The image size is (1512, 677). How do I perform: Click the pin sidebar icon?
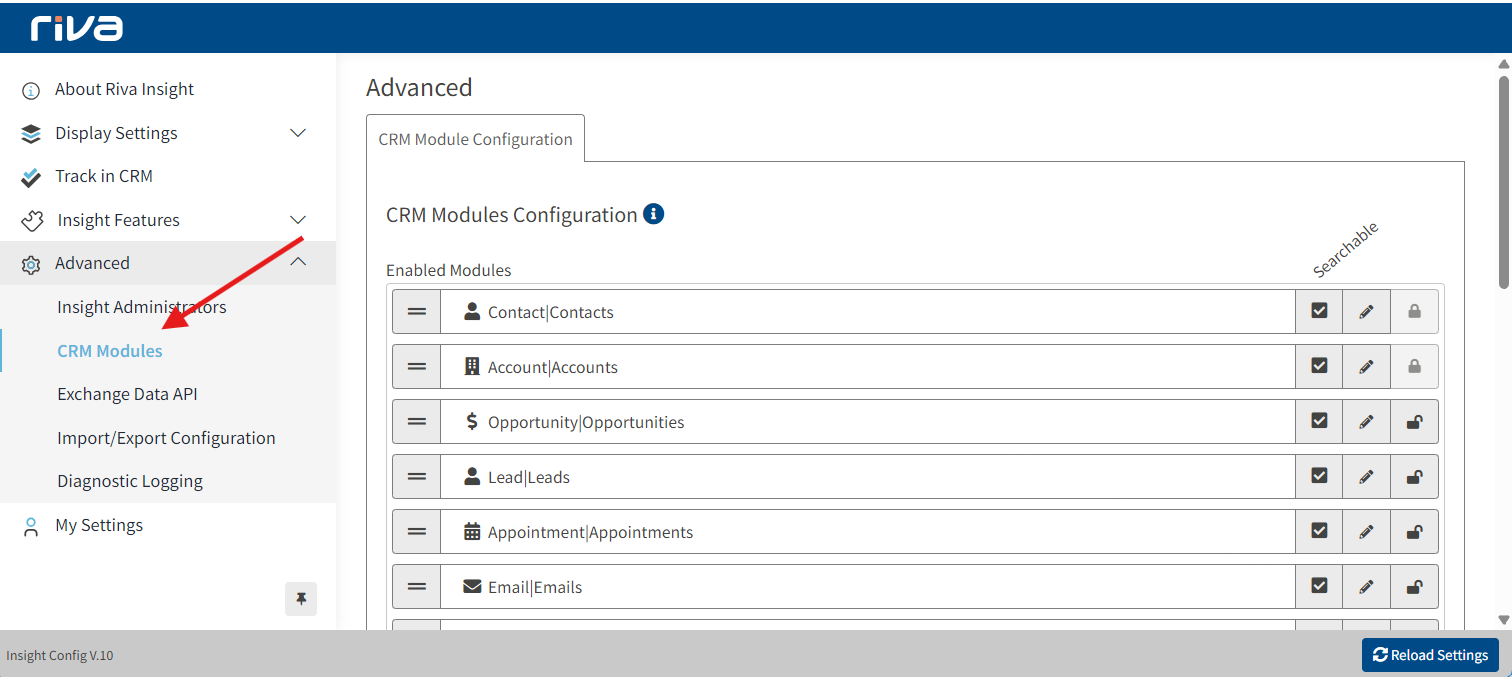[301, 599]
